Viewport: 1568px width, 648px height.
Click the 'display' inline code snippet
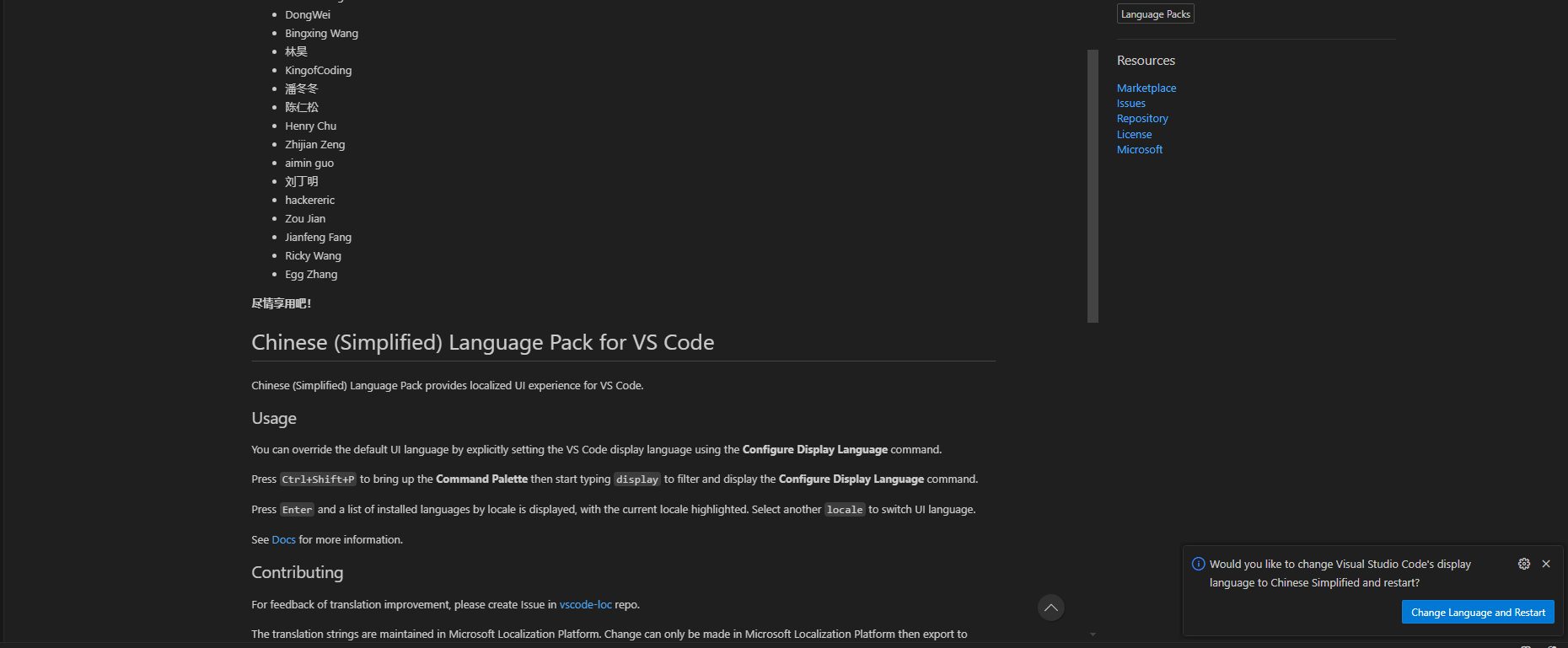(x=637, y=479)
